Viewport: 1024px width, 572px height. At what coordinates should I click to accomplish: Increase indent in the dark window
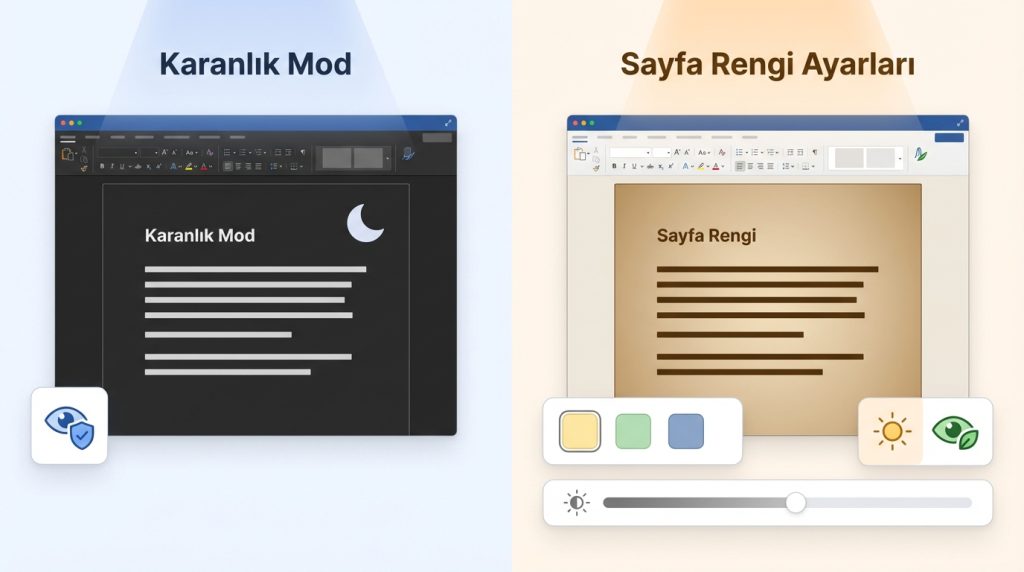coord(288,152)
